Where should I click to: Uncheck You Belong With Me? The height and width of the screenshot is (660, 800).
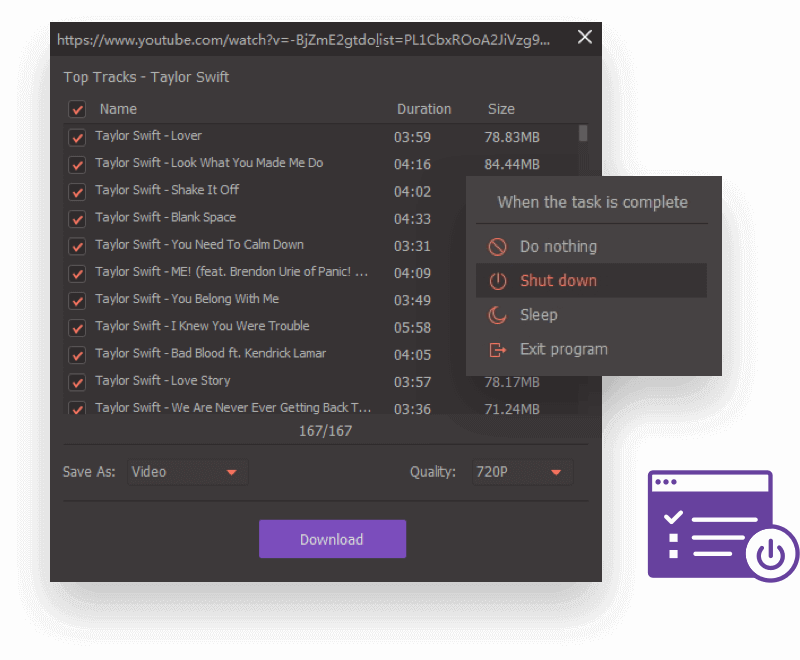click(77, 300)
